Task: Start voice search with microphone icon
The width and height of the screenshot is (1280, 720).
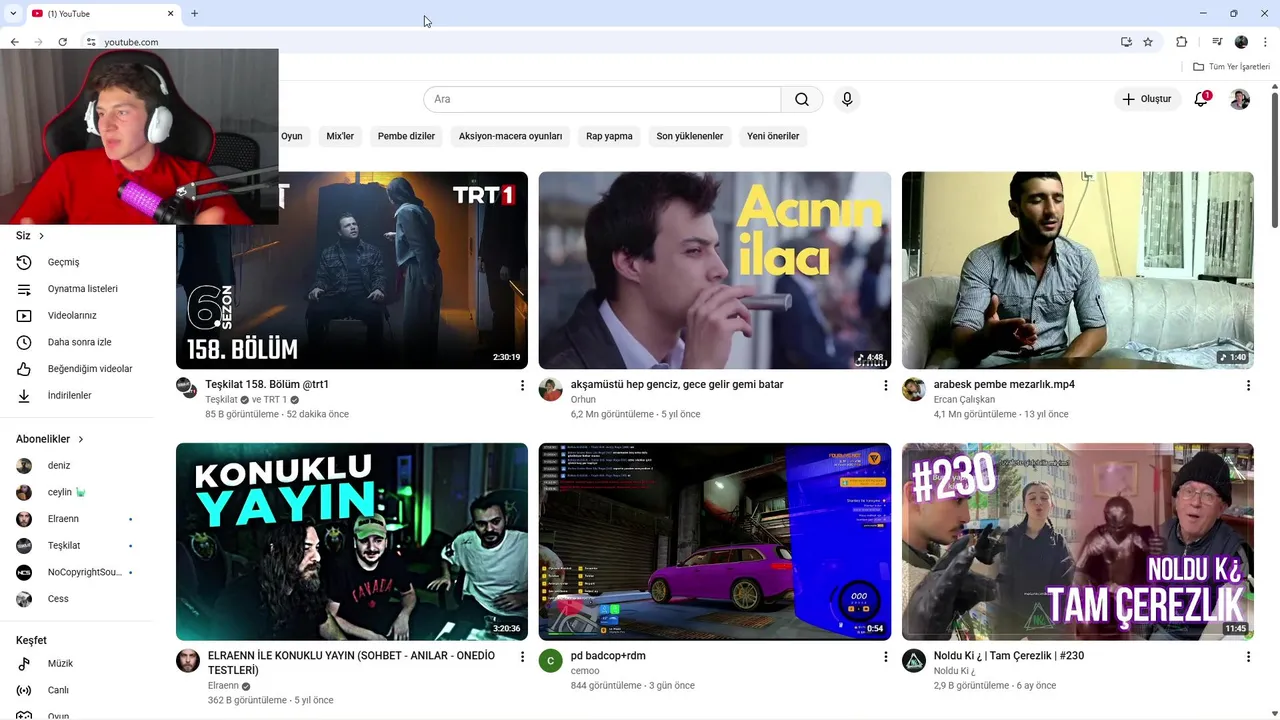Action: (847, 99)
